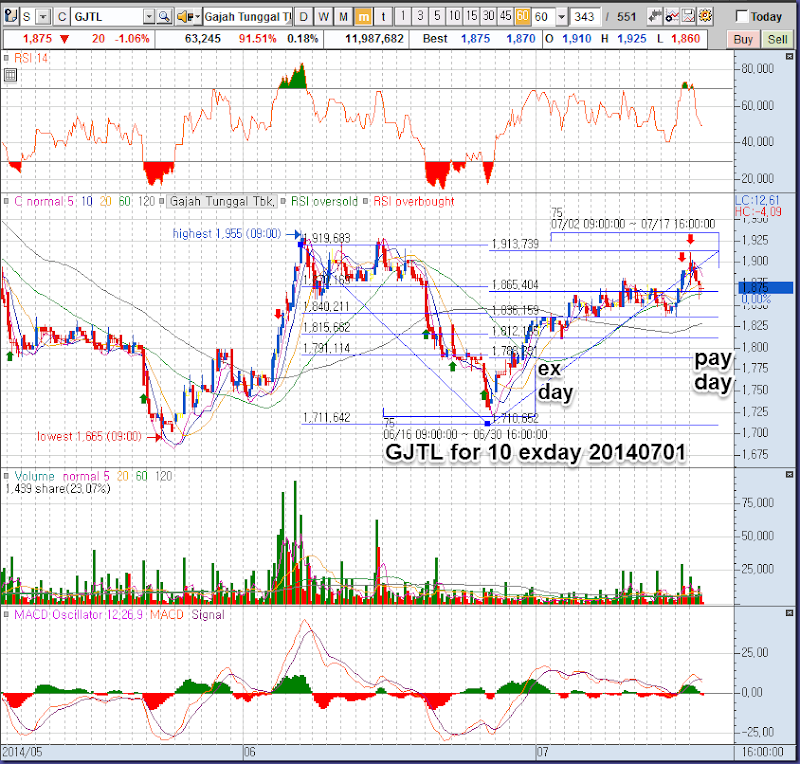Click the Gajah Tunggal name field
This screenshot has width=800, height=764.
tap(247, 17)
